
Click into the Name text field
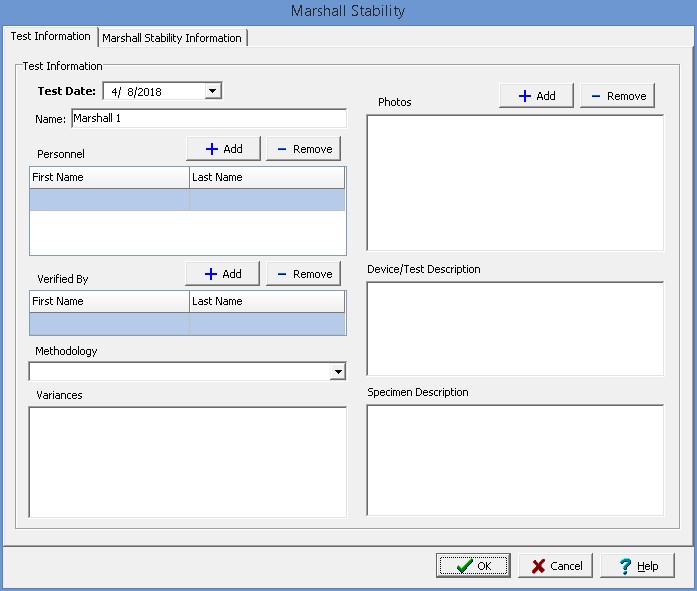[208, 119]
